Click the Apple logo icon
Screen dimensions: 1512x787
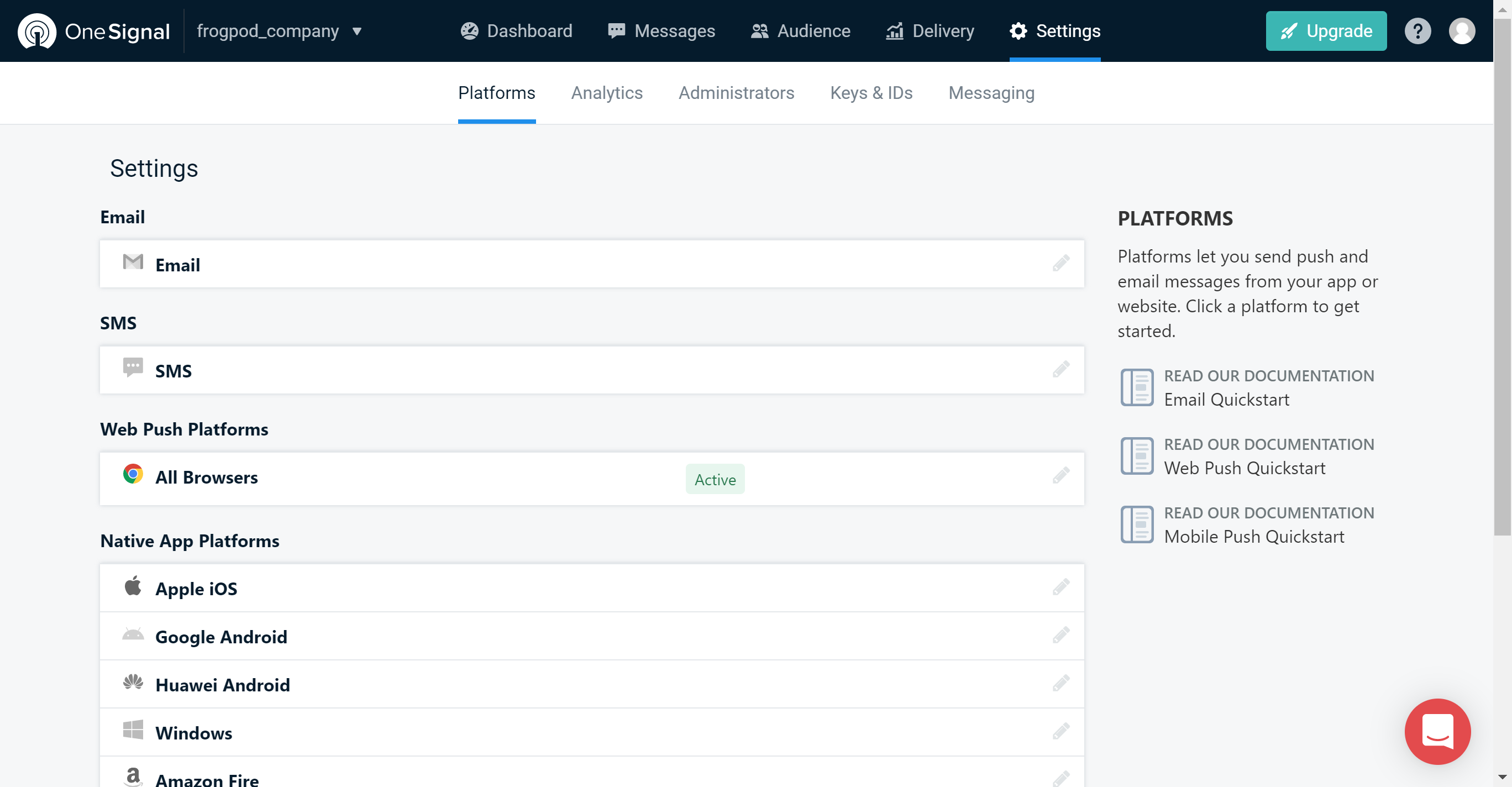tap(133, 586)
